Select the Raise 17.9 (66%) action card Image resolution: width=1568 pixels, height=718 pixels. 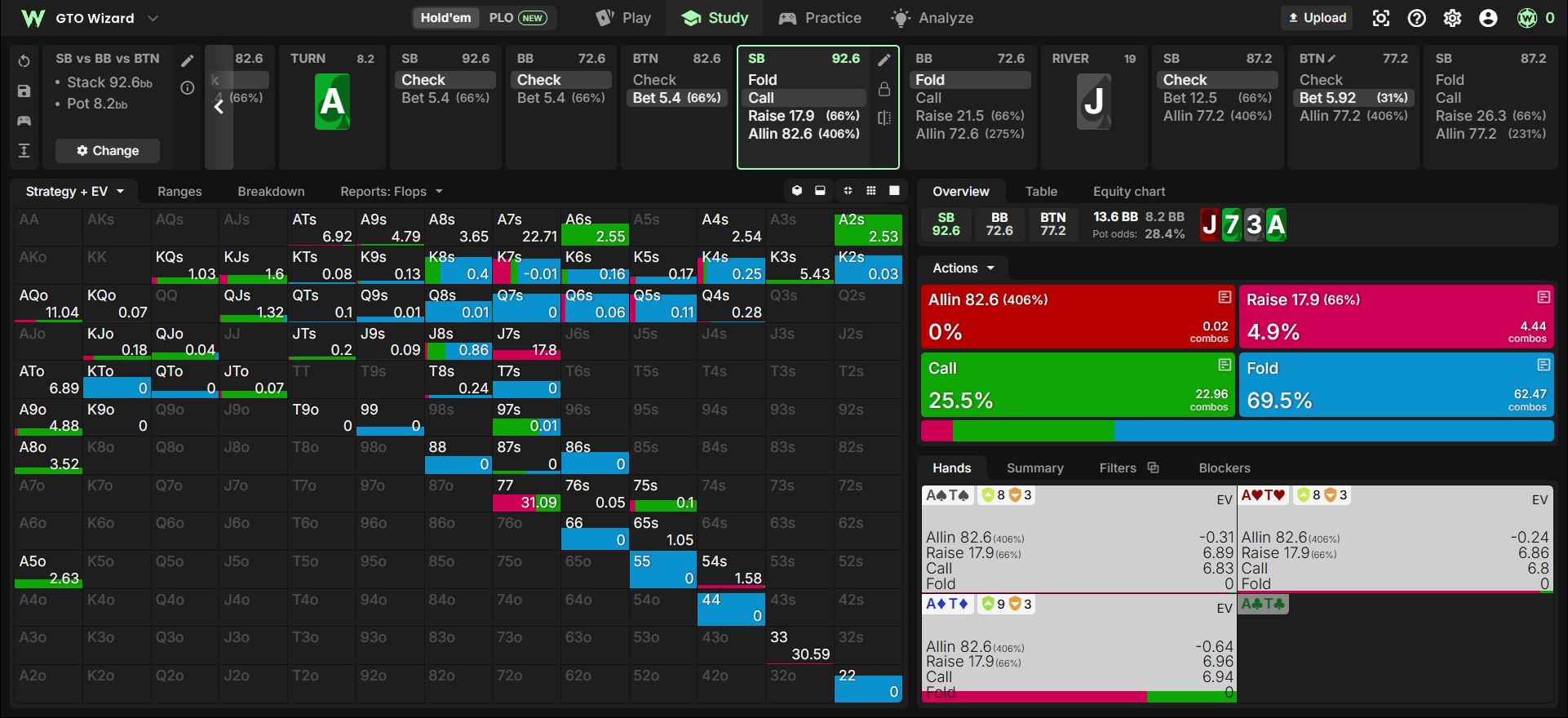click(1397, 317)
